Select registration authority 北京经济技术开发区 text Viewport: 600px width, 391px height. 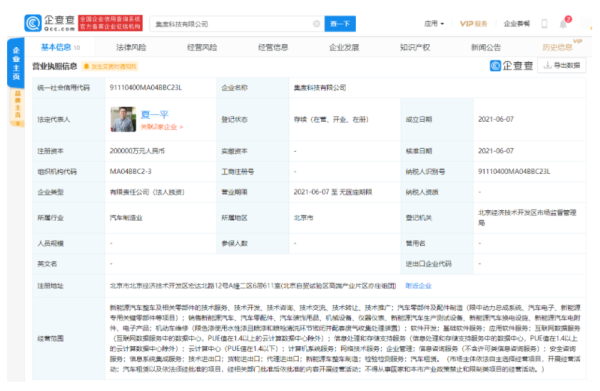coord(527,217)
